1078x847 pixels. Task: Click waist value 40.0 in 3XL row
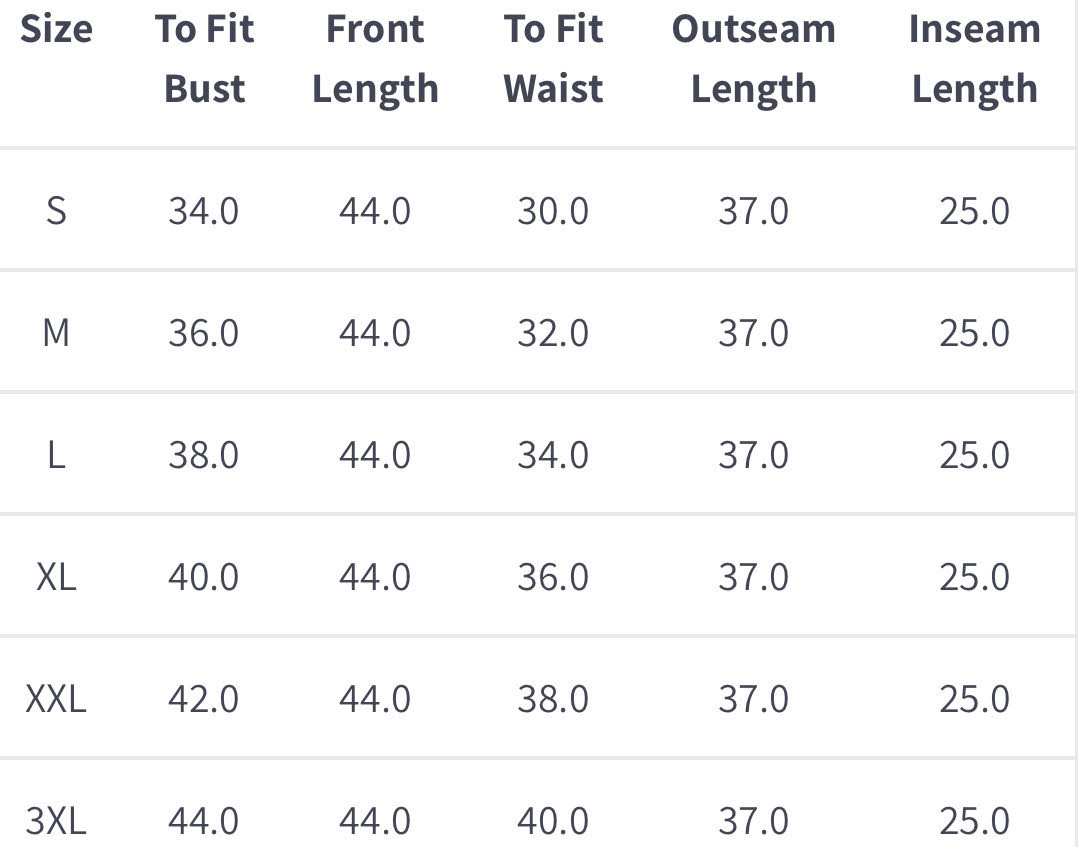pyautogui.click(x=553, y=821)
